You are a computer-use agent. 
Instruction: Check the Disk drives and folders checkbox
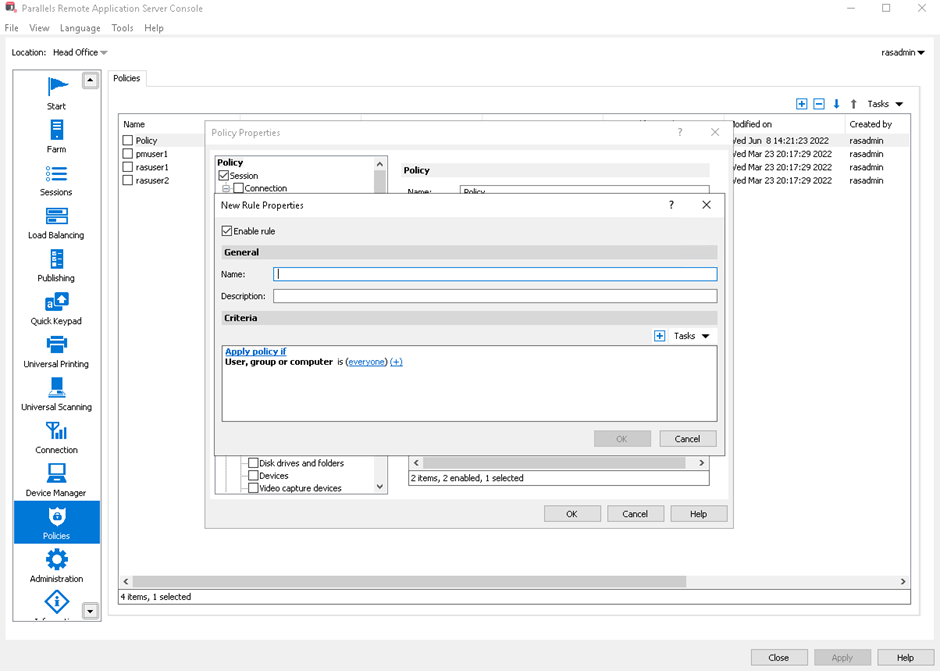coord(254,463)
